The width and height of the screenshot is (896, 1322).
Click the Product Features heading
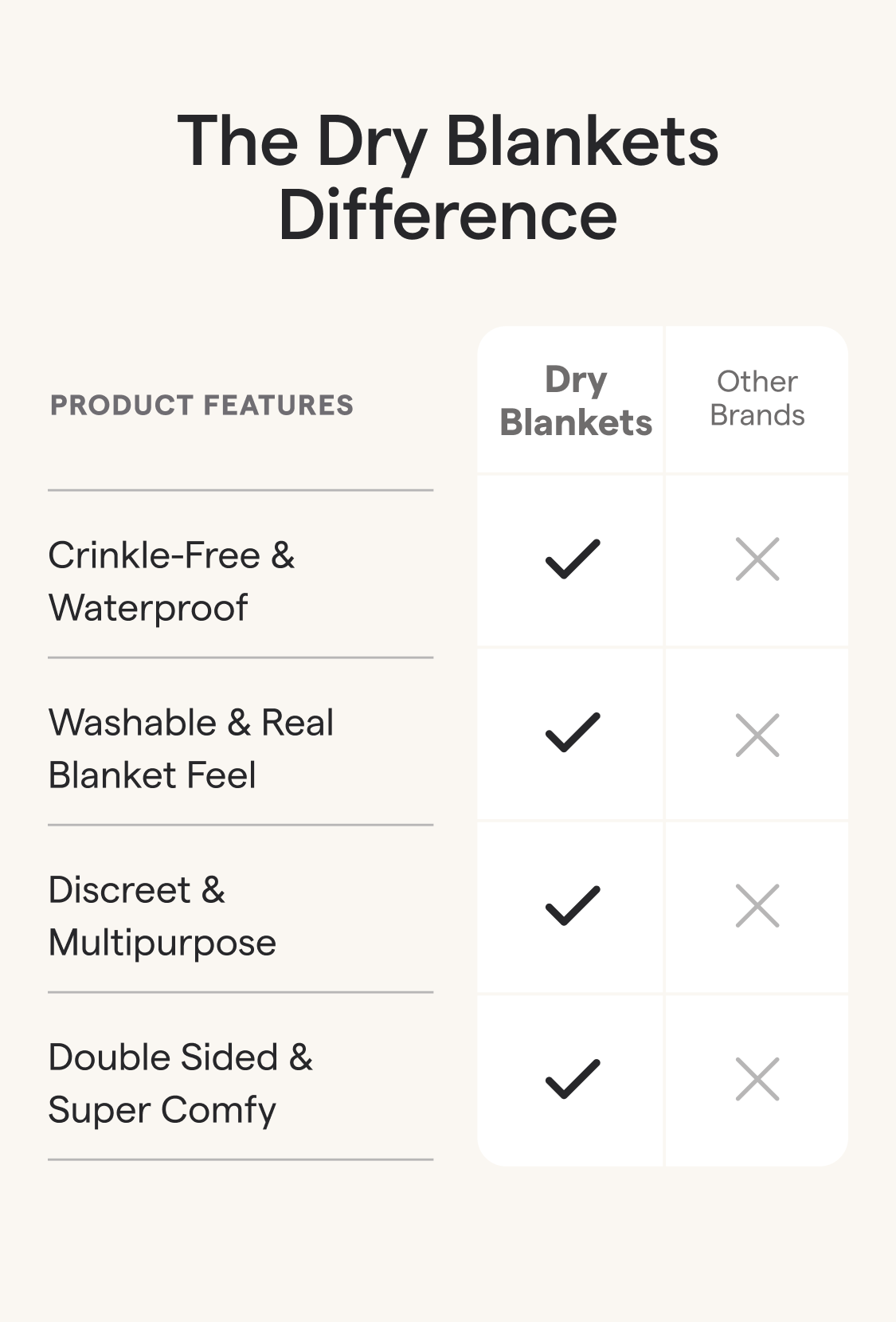(x=202, y=405)
